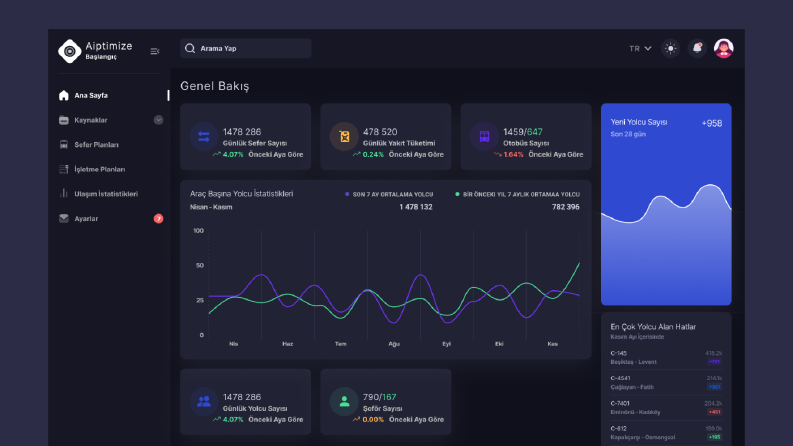Click the Sefer Planları bus icon
Image resolution: width=793 pixels, height=446 pixels.
64,145
